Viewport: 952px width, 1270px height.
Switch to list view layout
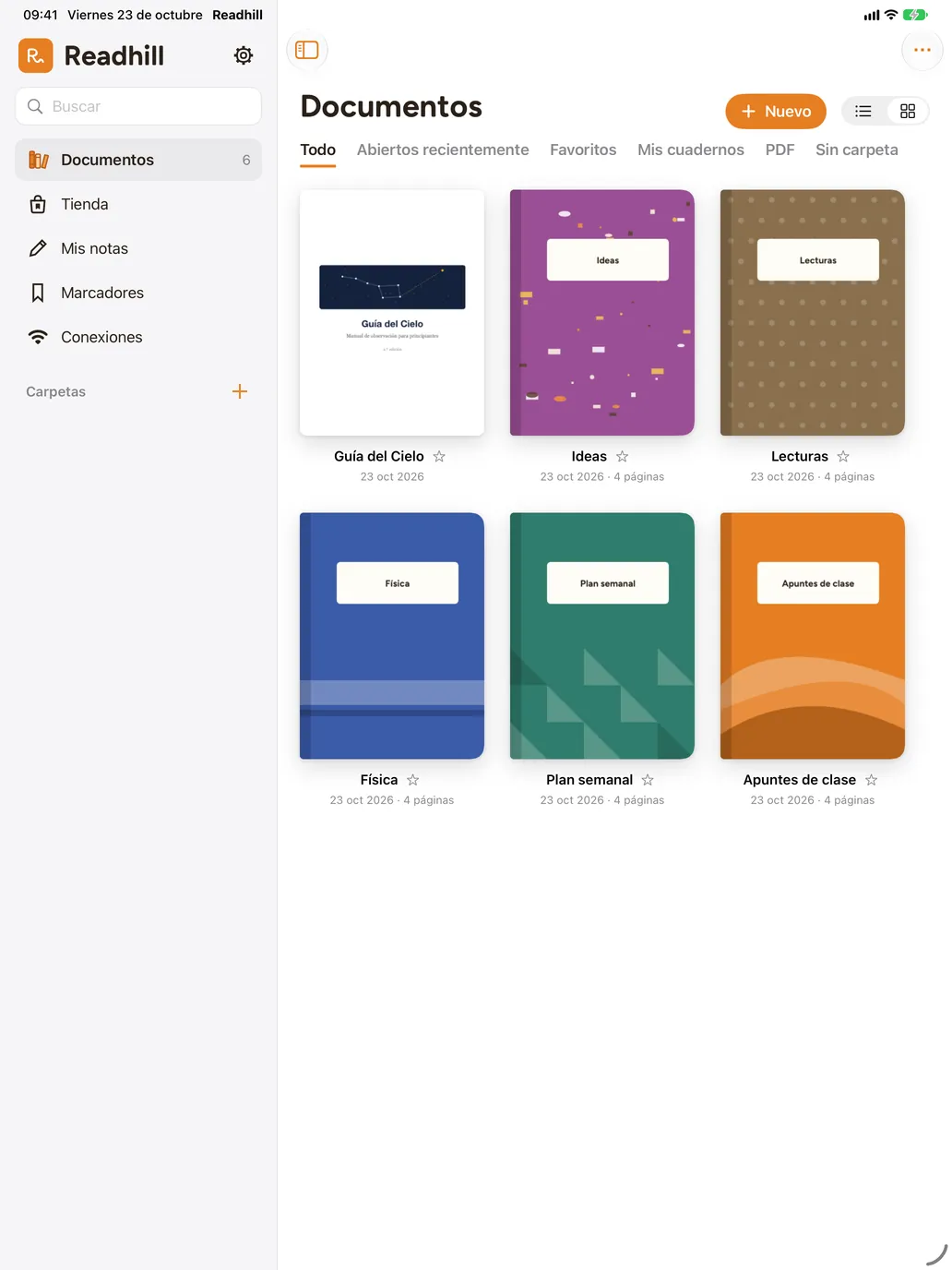click(863, 111)
